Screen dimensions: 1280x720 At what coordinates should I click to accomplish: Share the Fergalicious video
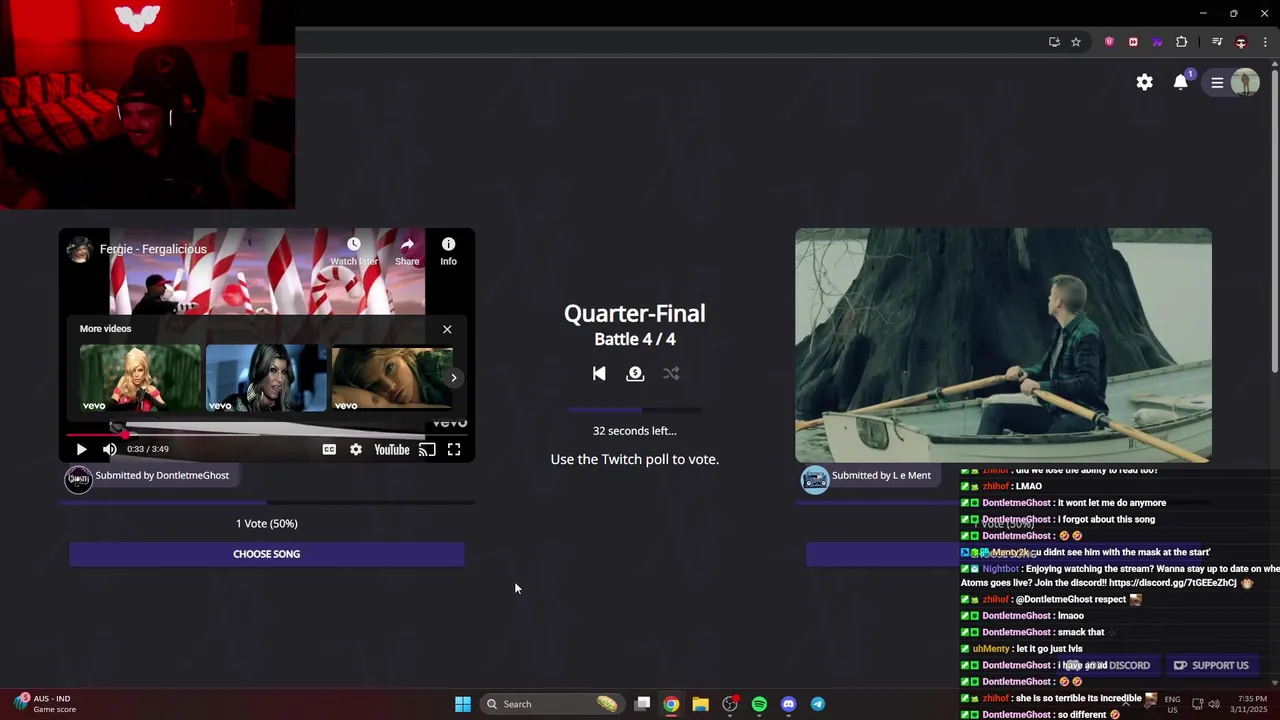tap(407, 251)
